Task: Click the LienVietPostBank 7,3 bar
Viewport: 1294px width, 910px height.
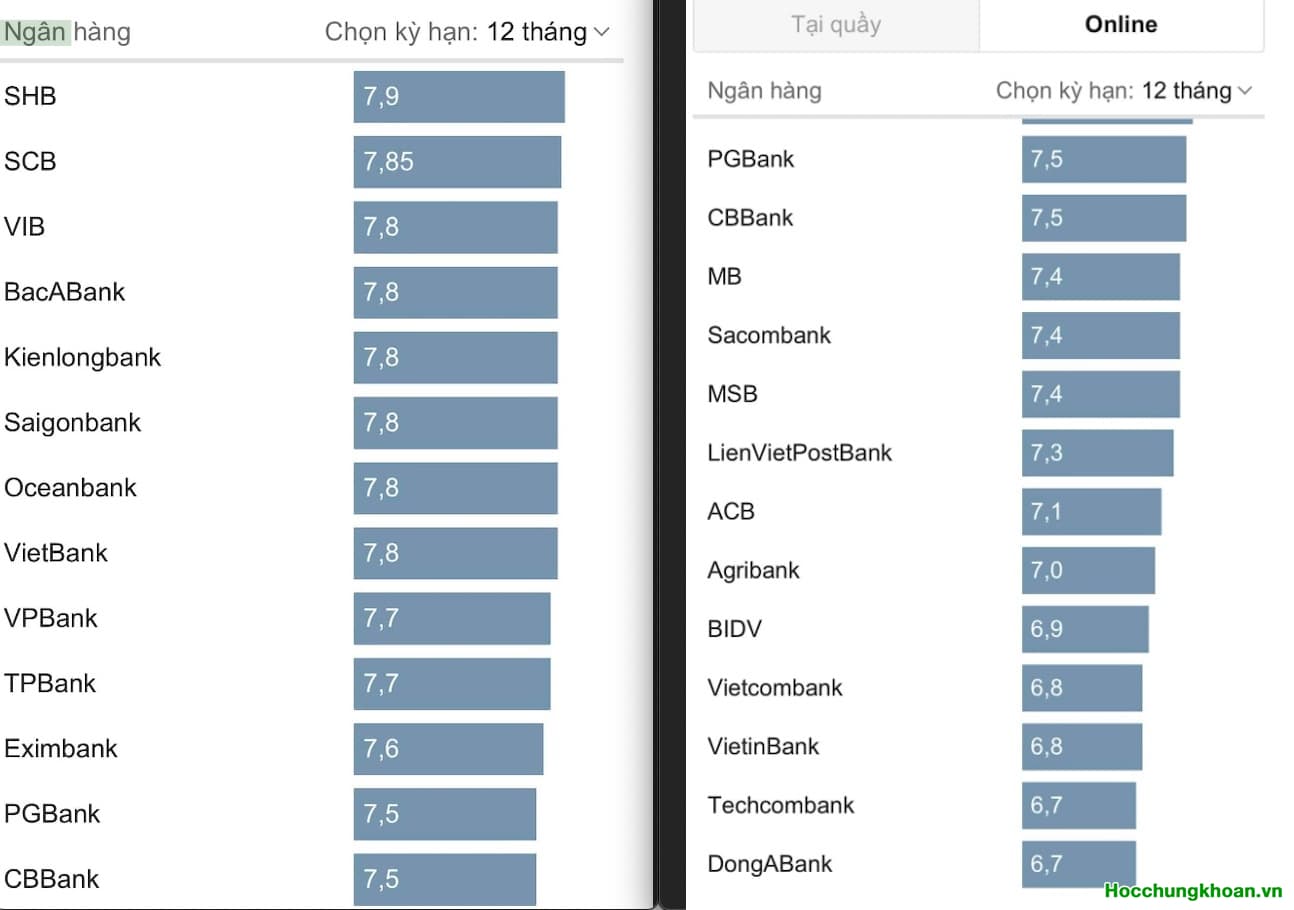Action: coord(1097,453)
